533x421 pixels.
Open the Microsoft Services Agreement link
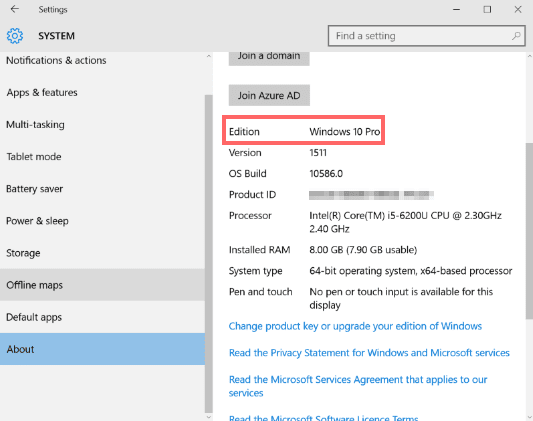tap(358, 386)
